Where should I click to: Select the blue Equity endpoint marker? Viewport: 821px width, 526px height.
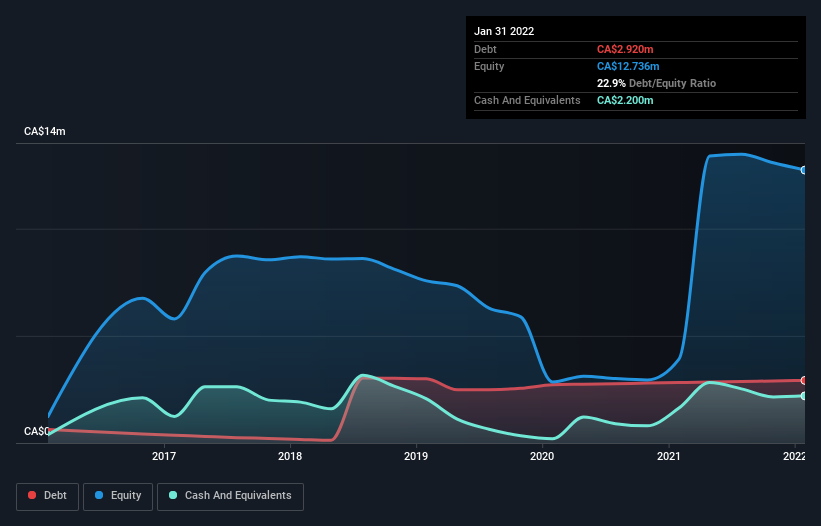804,170
